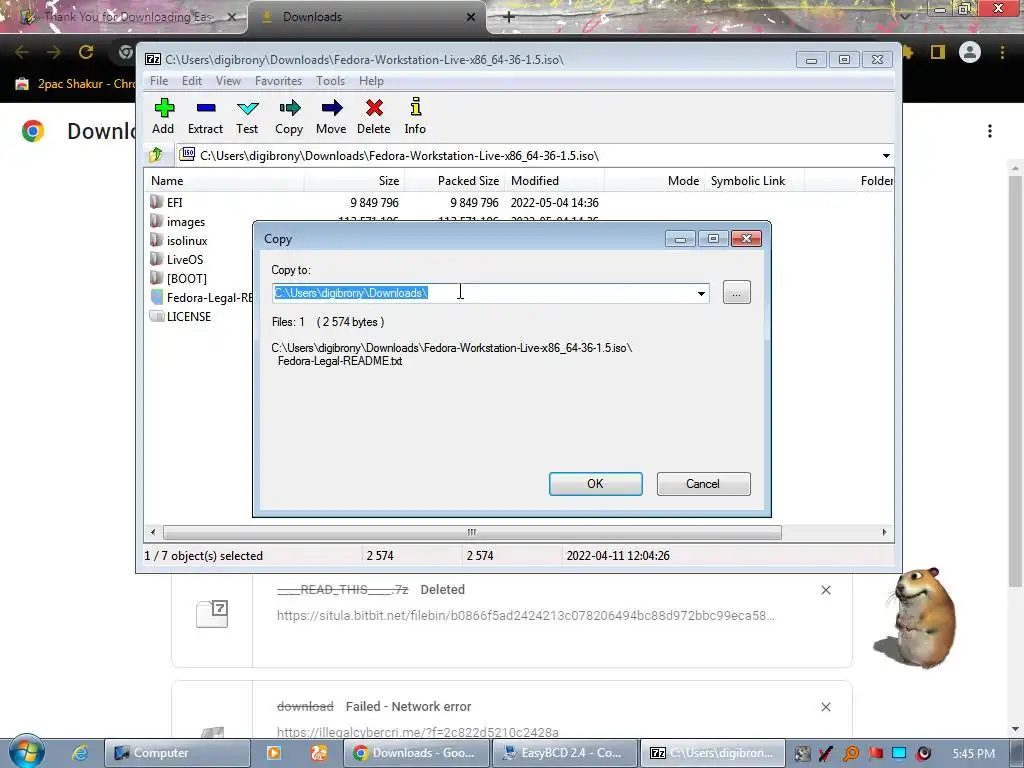Click the Copy to path input field
This screenshot has width=1024, height=768.
tap(483, 293)
